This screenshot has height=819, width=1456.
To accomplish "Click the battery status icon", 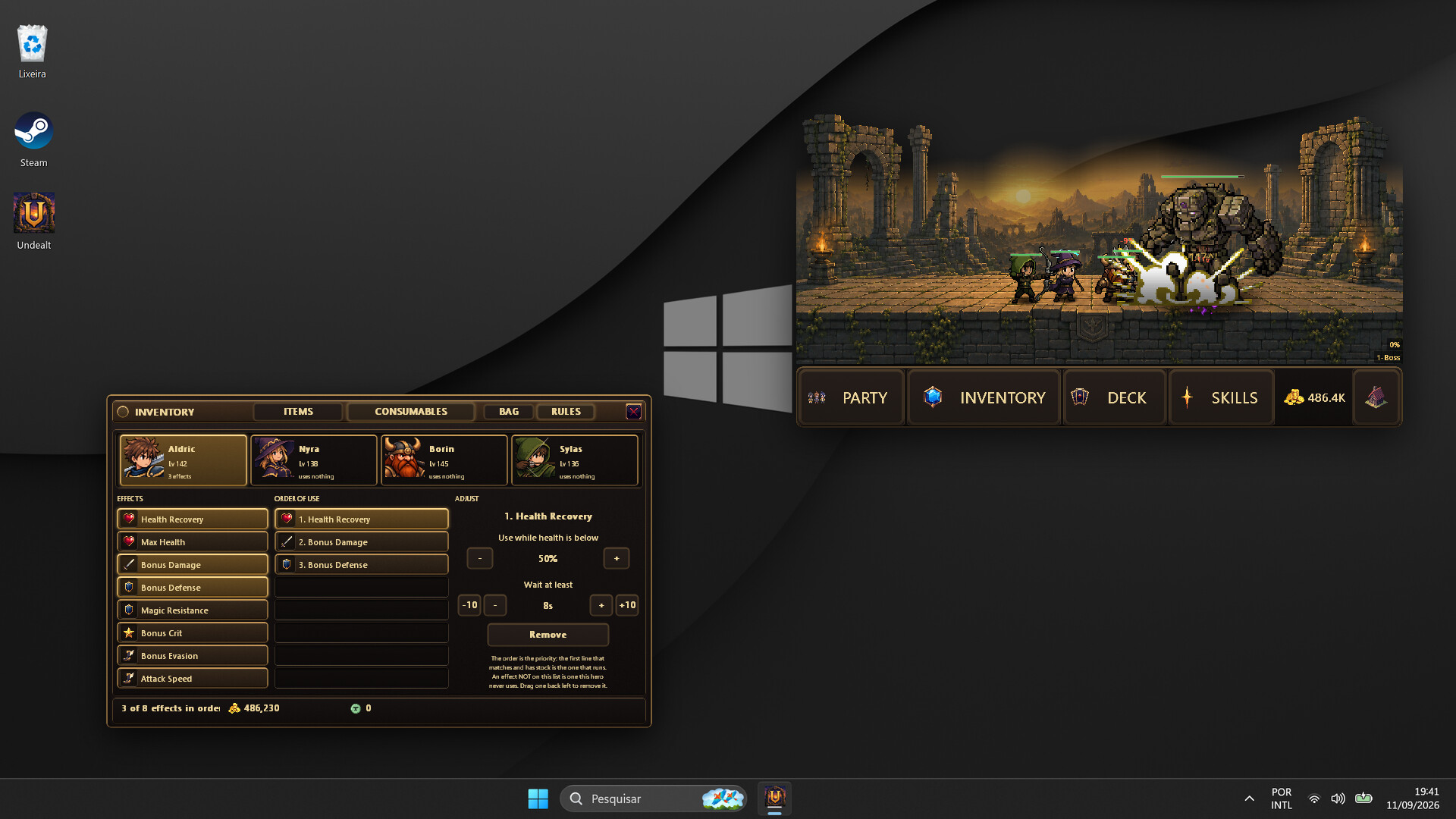I will (x=1363, y=798).
